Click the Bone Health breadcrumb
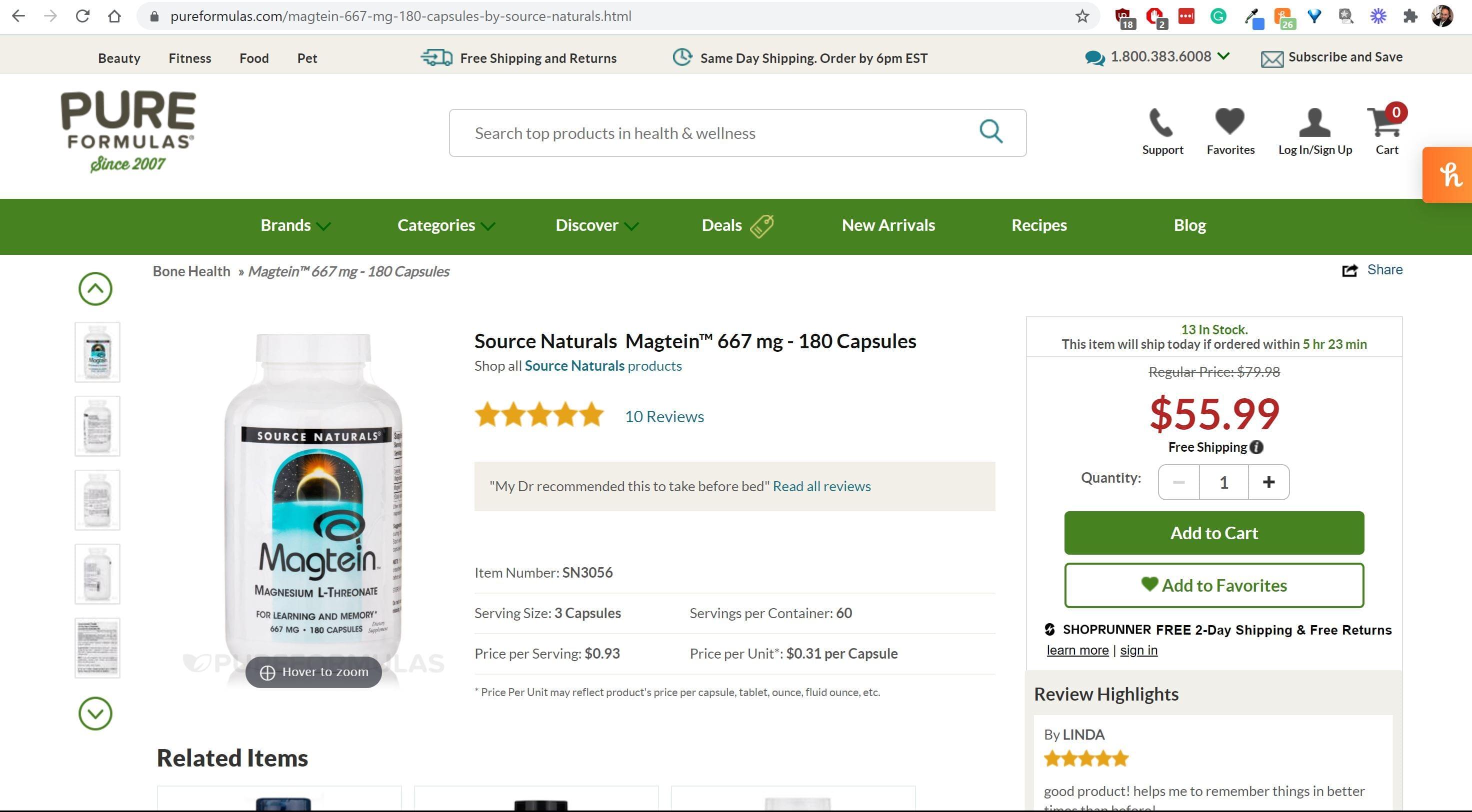This screenshot has height=812, width=1472. (x=191, y=272)
